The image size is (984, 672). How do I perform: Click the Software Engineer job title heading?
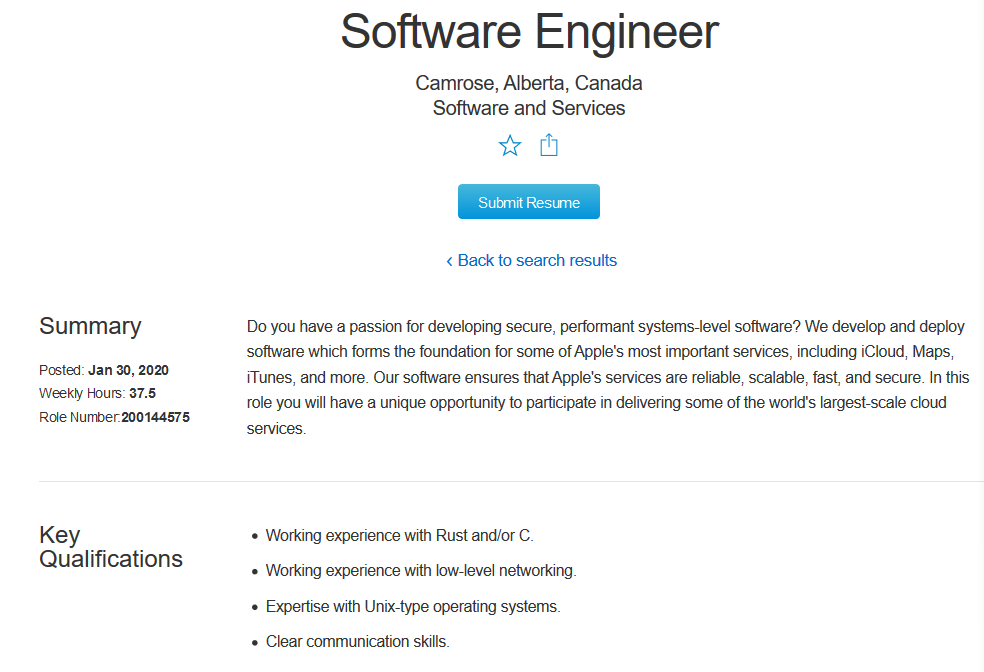coord(529,32)
